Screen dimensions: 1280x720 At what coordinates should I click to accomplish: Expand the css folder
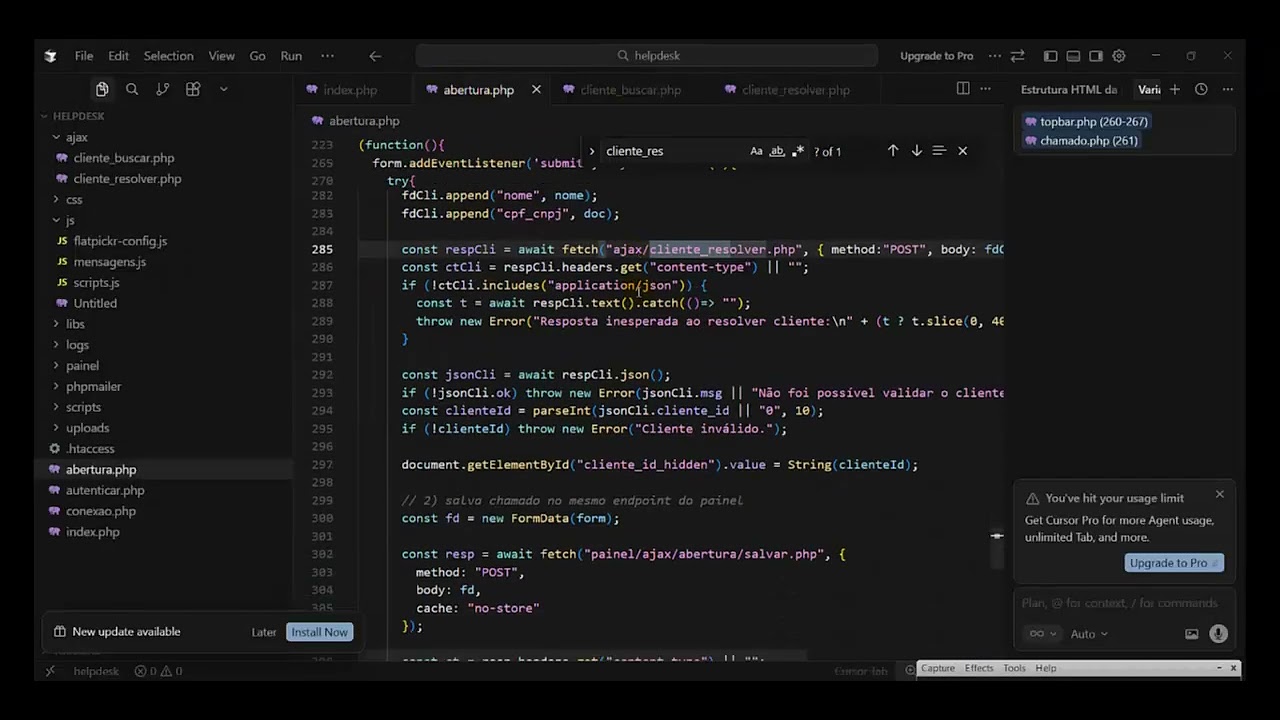click(x=74, y=199)
